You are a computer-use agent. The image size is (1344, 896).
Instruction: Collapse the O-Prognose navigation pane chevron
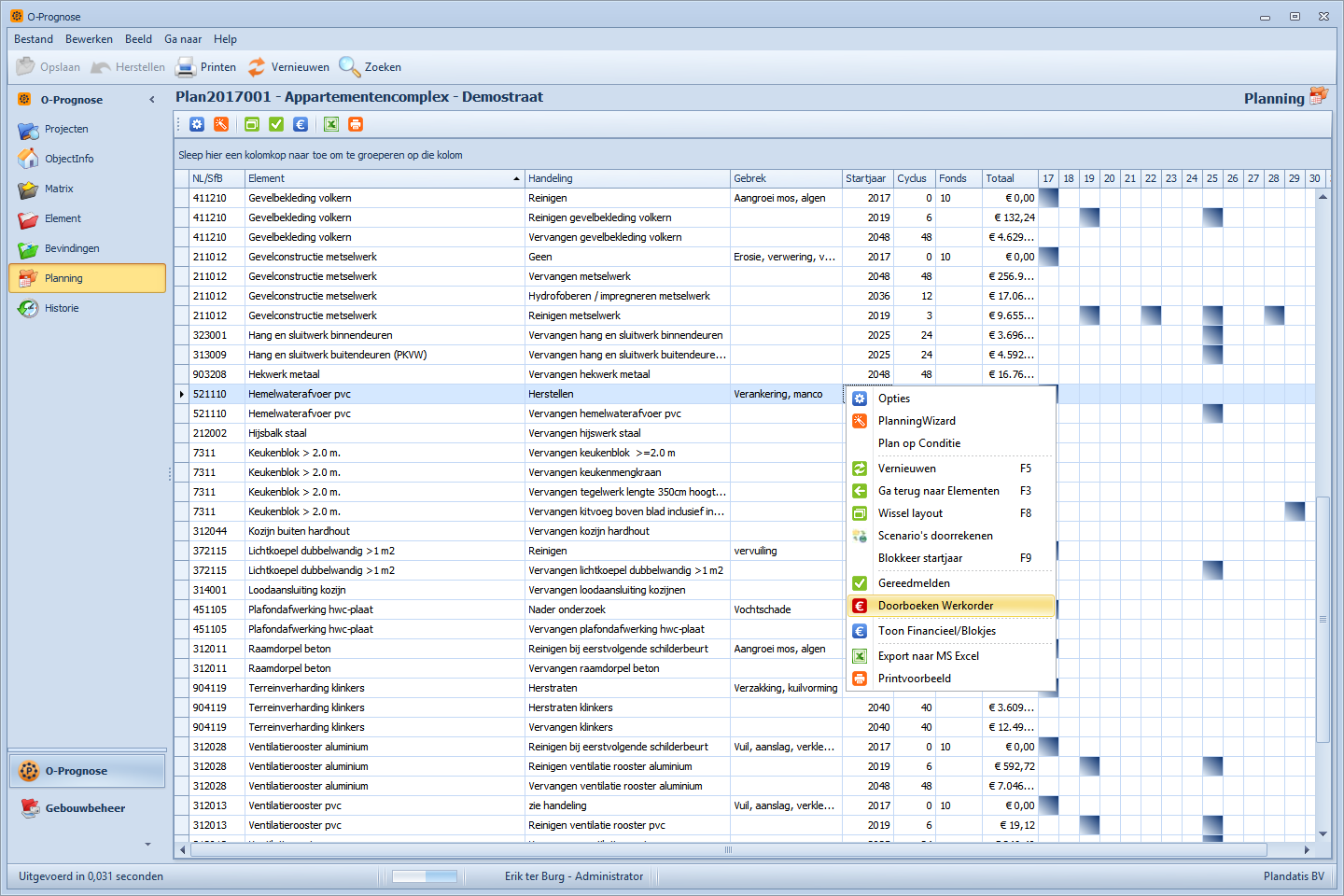coord(152,100)
